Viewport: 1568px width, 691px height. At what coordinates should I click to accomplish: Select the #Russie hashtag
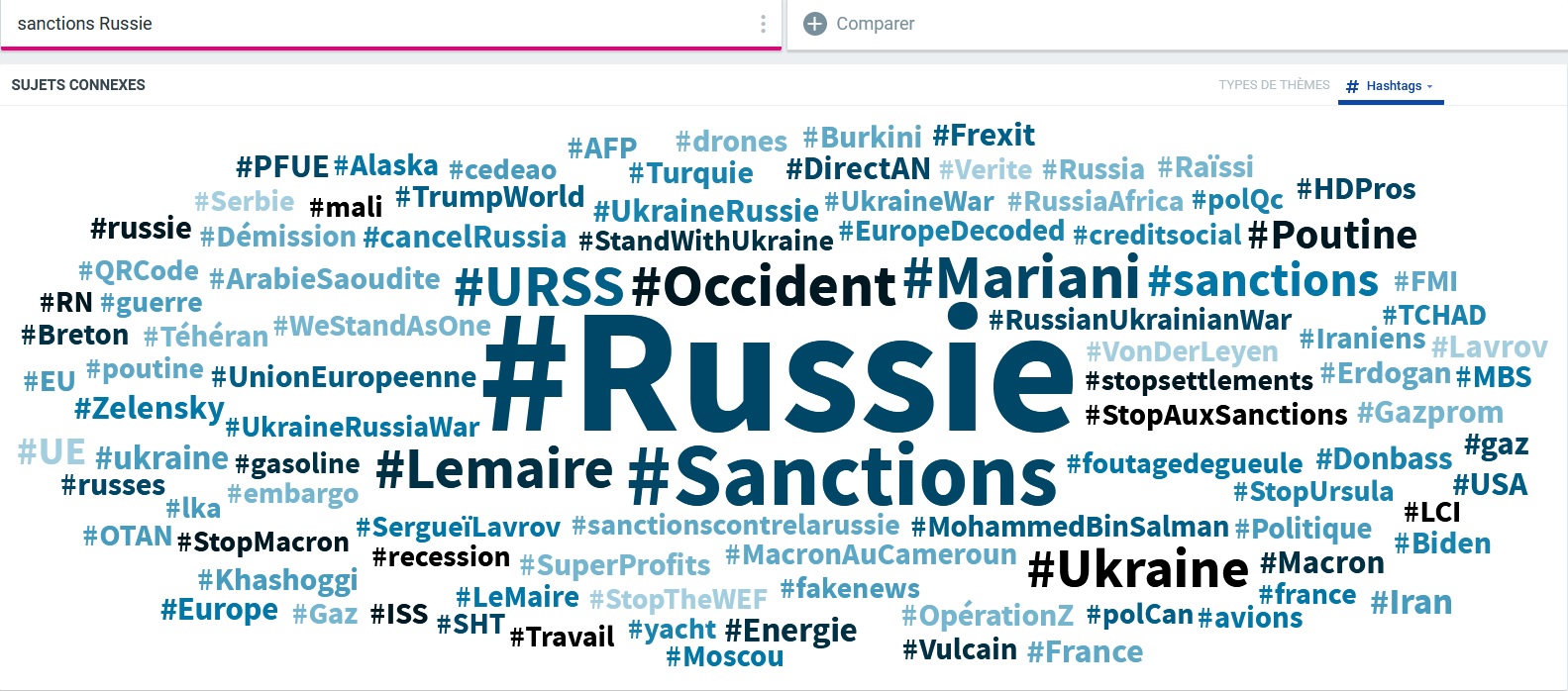(778, 373)
